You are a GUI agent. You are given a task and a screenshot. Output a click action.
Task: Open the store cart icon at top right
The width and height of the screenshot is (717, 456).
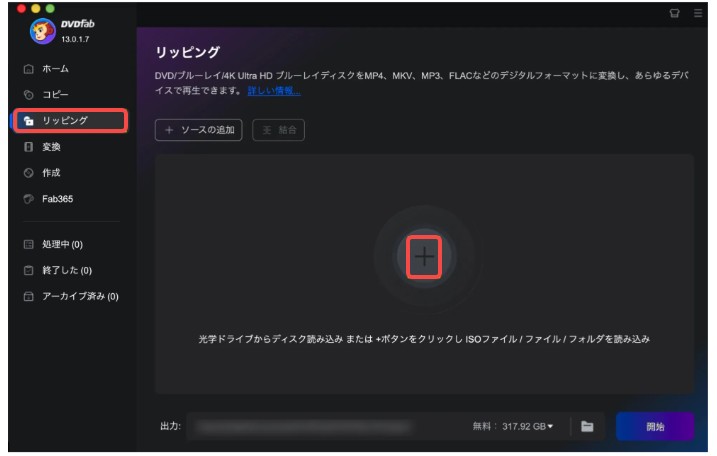pos(674,13)
